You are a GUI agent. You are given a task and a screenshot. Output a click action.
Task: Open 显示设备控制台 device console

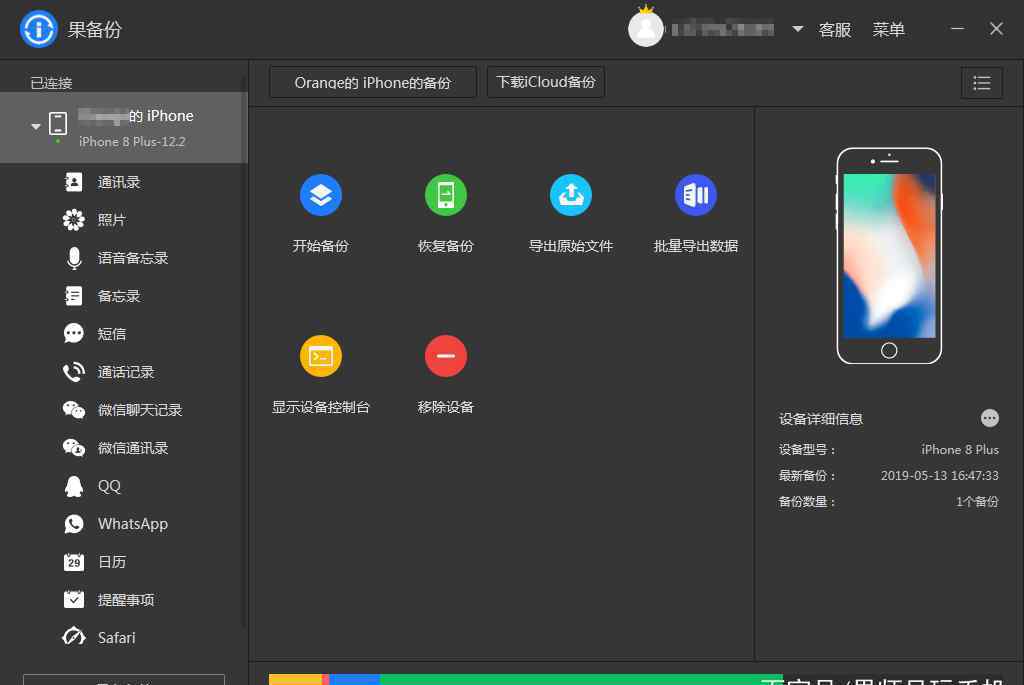(x=320, y=356)
